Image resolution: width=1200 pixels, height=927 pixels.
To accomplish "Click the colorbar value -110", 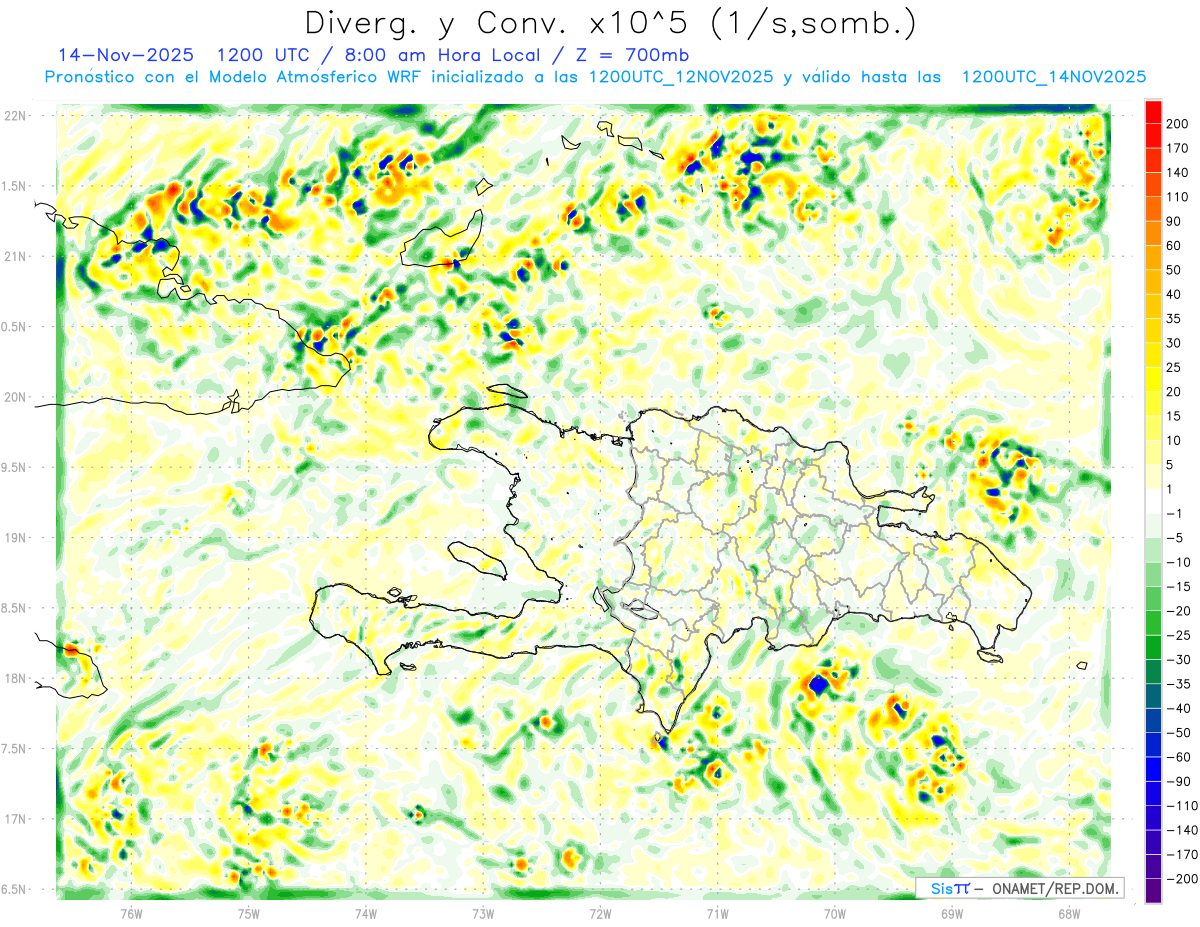I will 1182,806.
